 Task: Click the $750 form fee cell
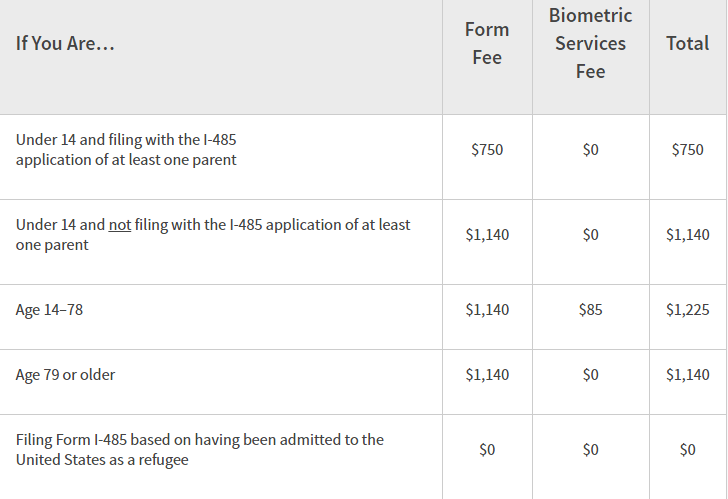click(487, 150)
